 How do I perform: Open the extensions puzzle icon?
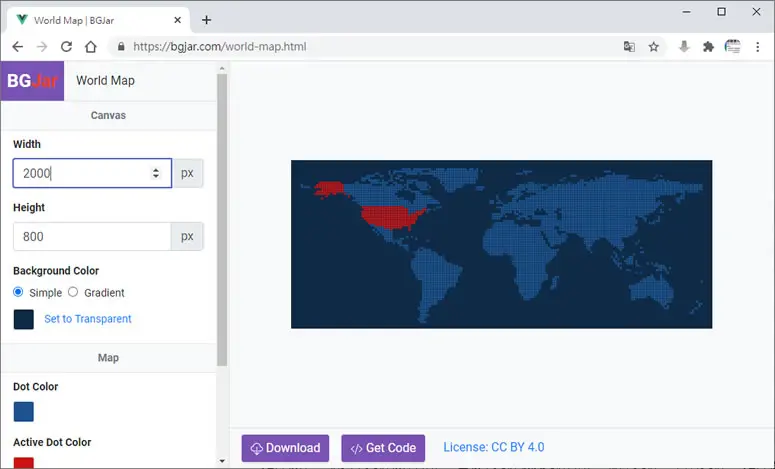point(708,47)
